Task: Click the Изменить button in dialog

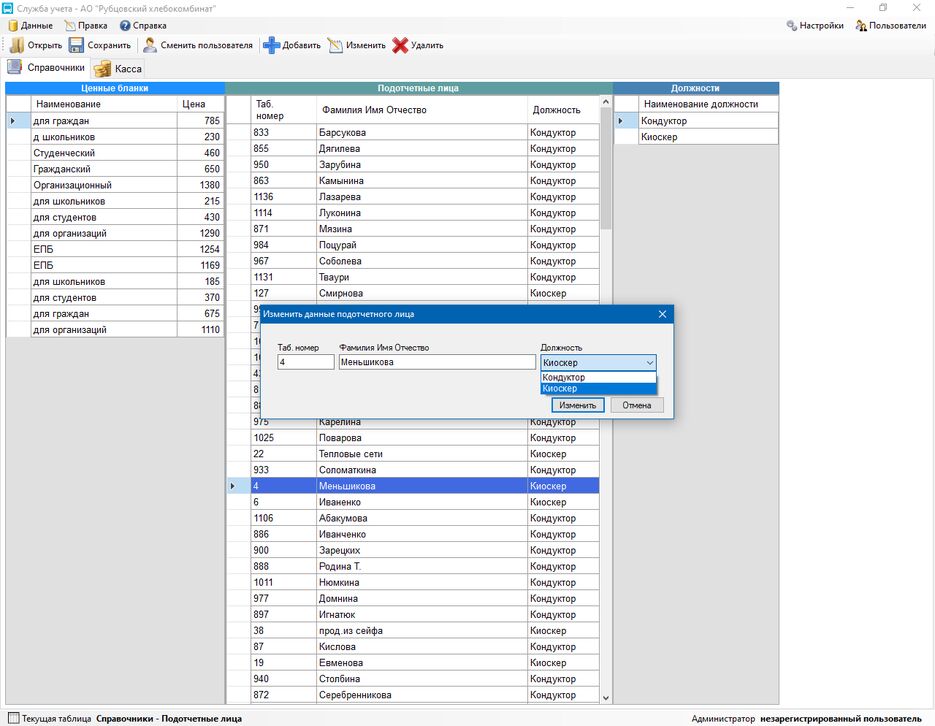Action: coord(577,405)
